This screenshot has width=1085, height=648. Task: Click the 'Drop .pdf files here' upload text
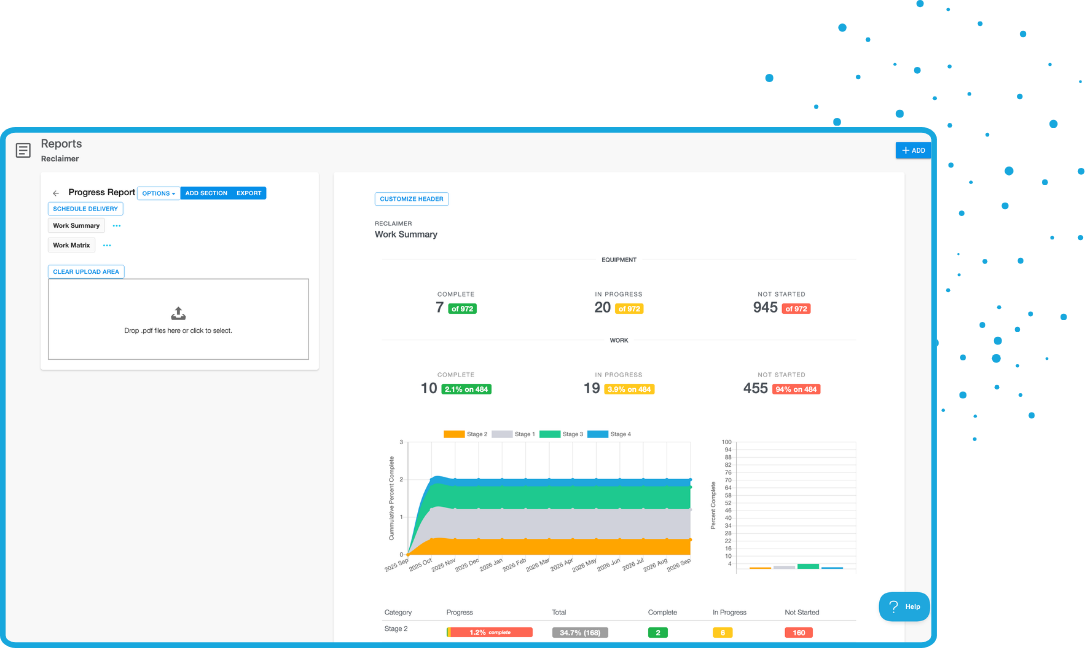coord(179,331)
